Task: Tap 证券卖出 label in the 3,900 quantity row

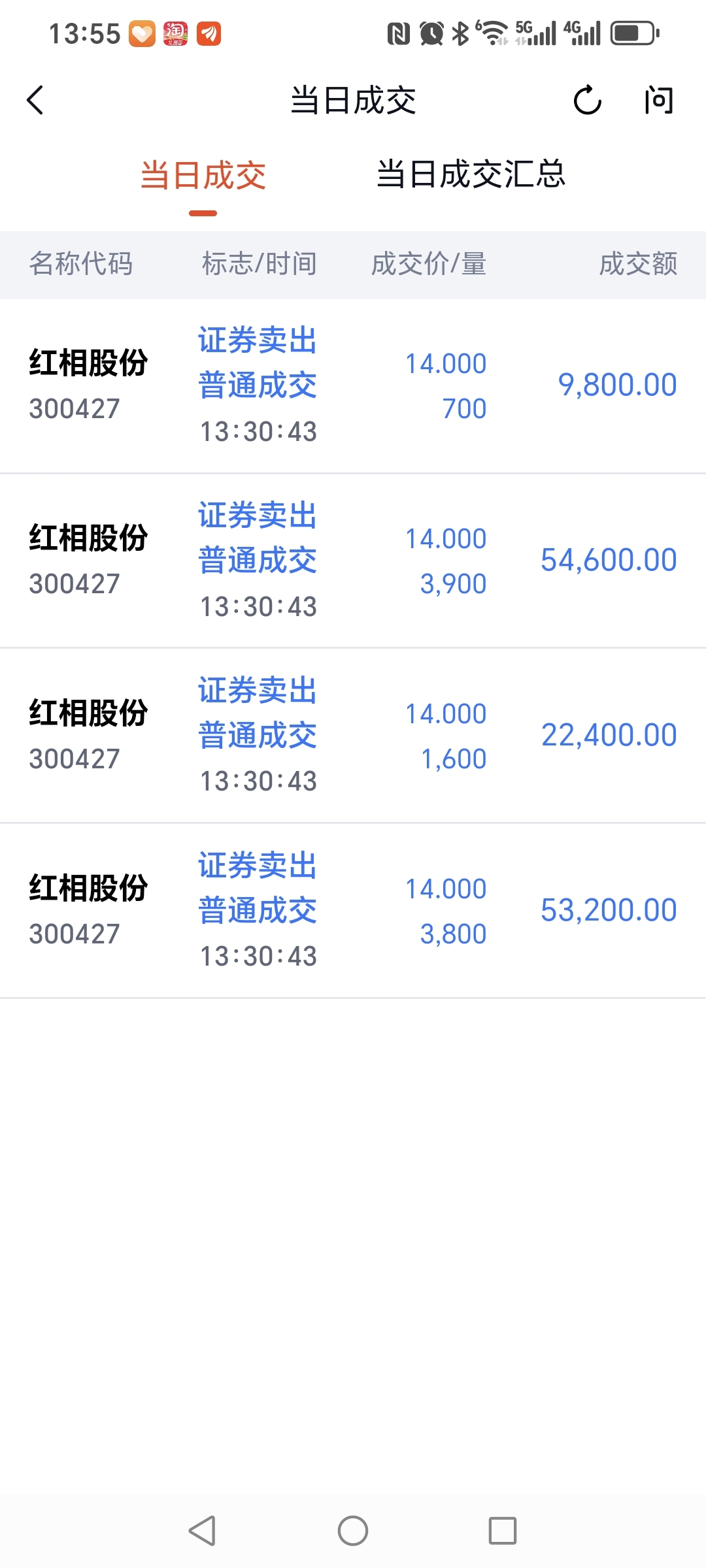Action: coord(258,515)
